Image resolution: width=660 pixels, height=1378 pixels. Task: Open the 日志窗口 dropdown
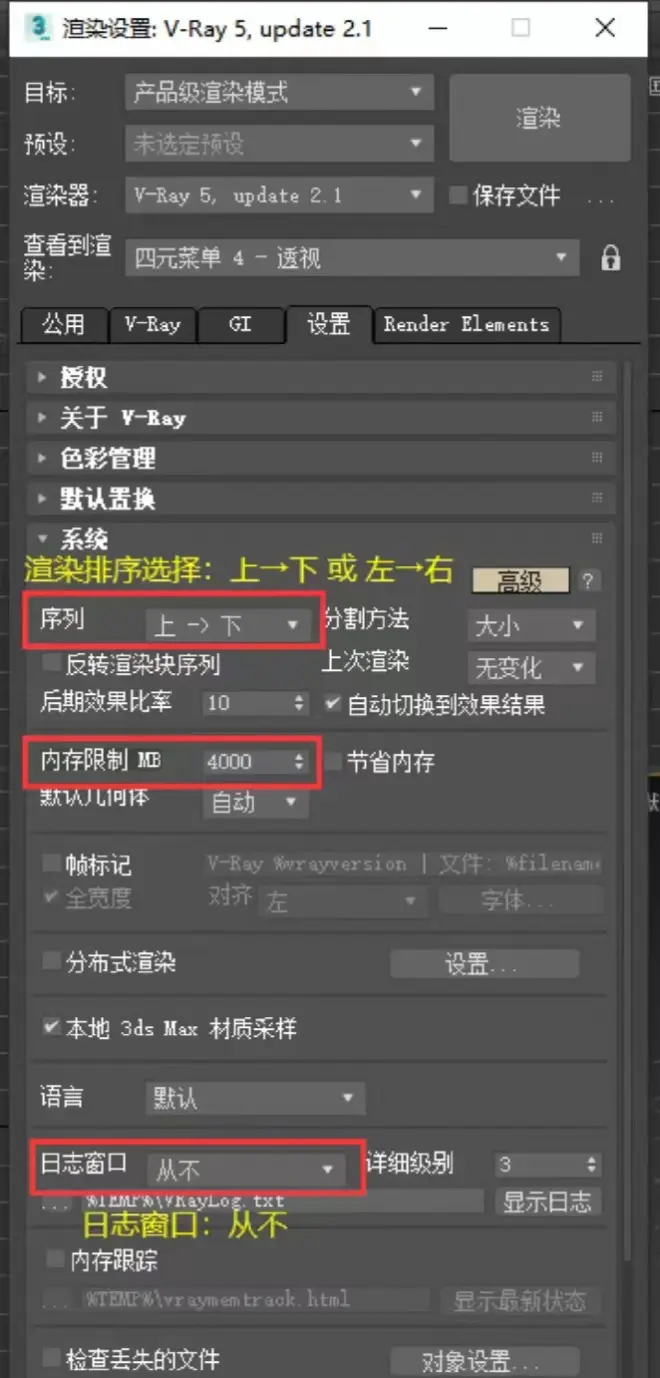(x=246, y=1167)
